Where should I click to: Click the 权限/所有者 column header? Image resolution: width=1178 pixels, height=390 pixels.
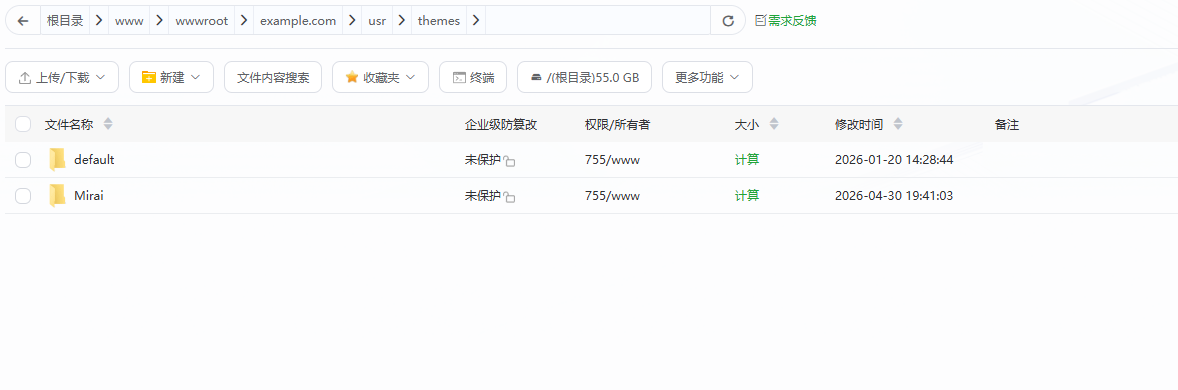tap(618, 124)
